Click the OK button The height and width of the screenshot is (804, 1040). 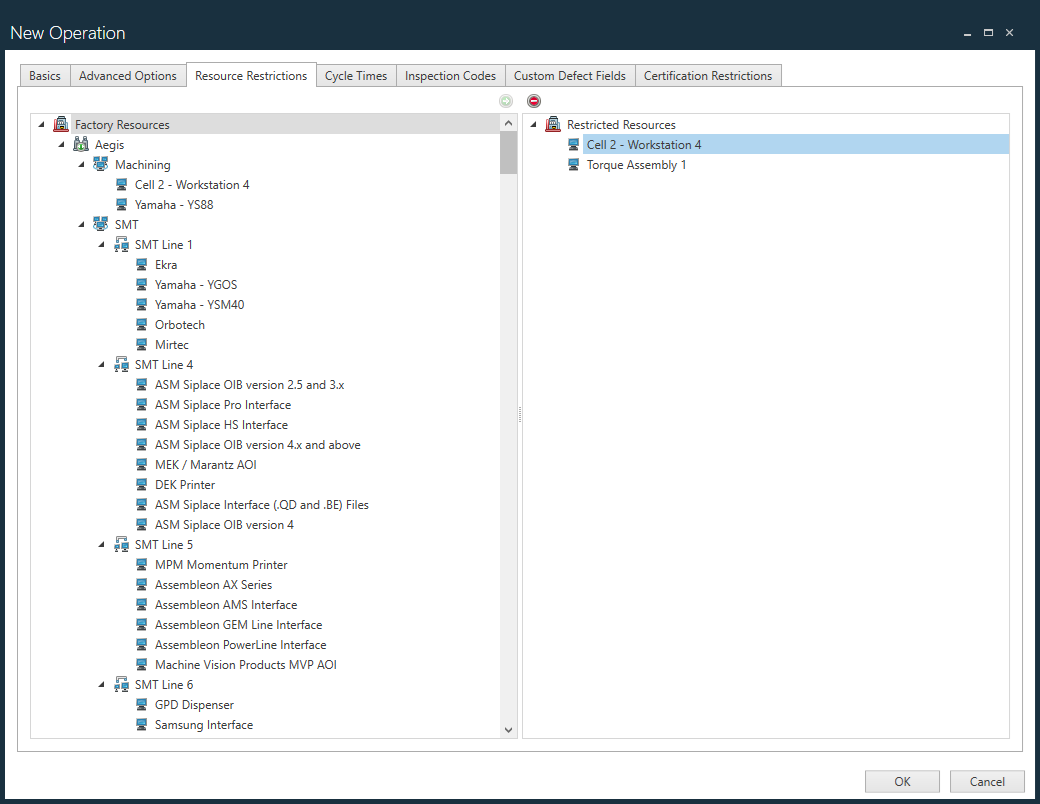902,781
